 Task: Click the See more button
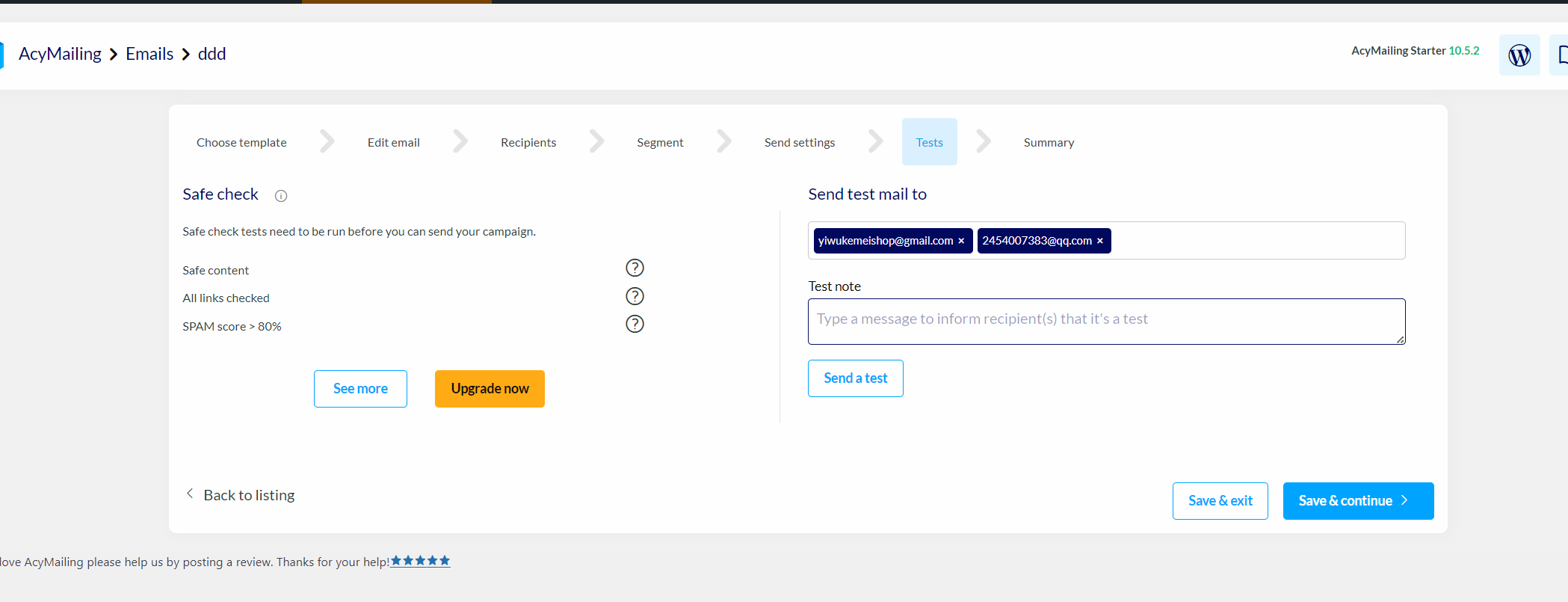click(360, 389)
